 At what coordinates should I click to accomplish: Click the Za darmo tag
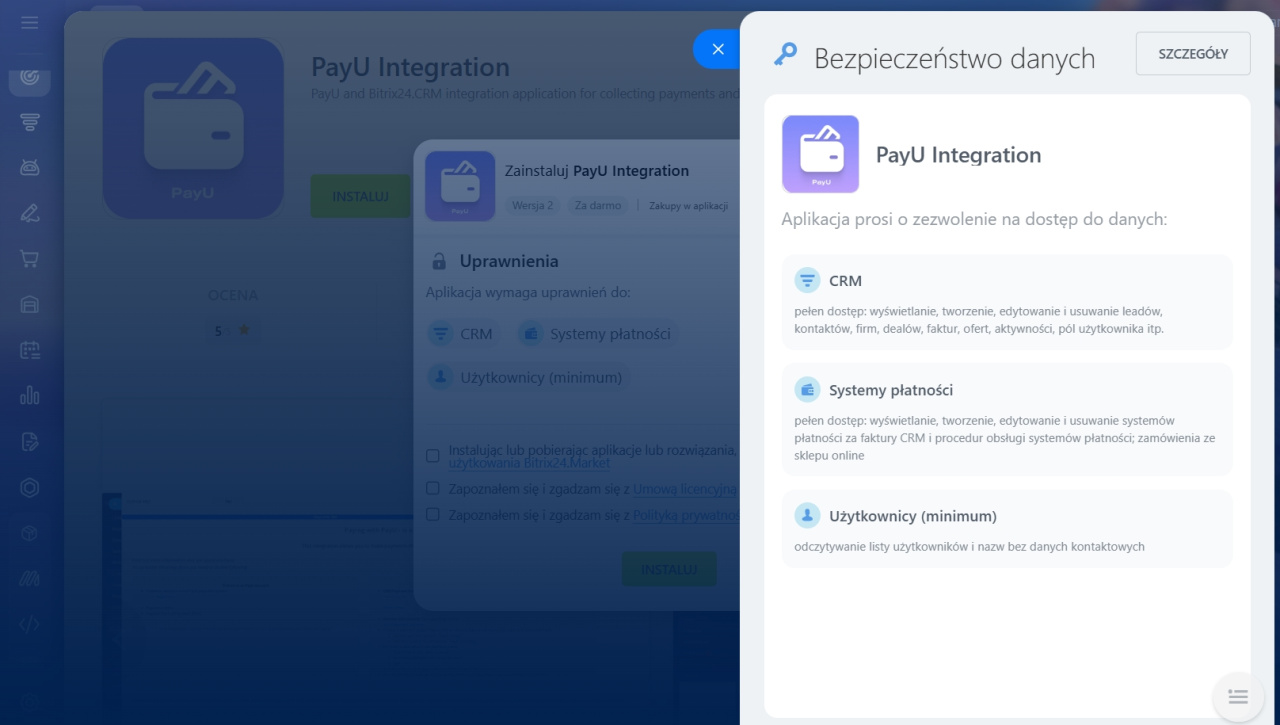click(x=598, y=205)
